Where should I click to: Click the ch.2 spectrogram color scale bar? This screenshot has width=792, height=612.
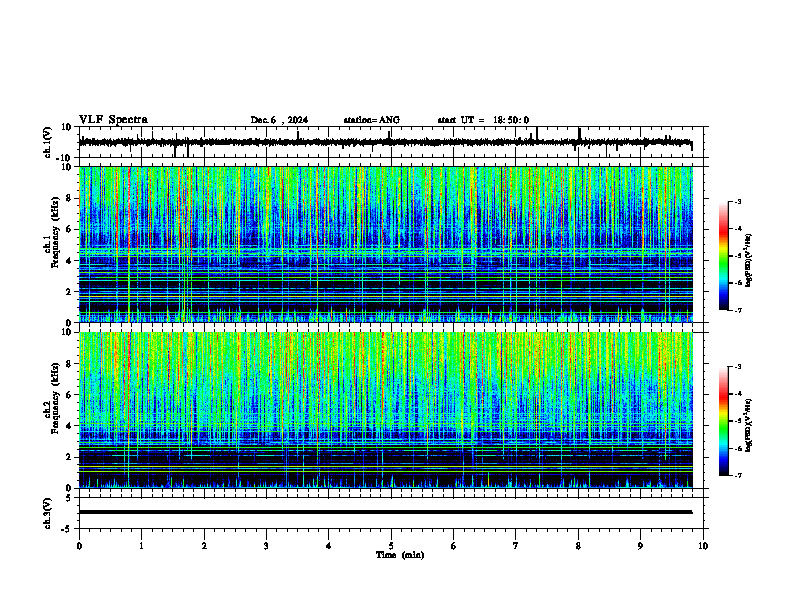pos(724,421)
